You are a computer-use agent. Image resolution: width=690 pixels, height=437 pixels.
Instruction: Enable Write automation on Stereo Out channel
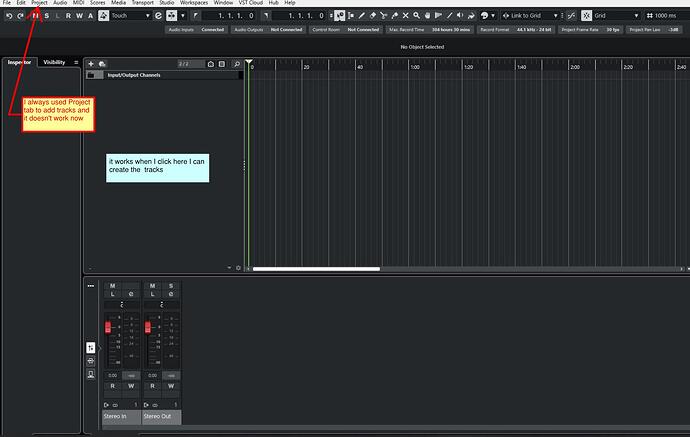pyautogui.click(x=171, y=386)
